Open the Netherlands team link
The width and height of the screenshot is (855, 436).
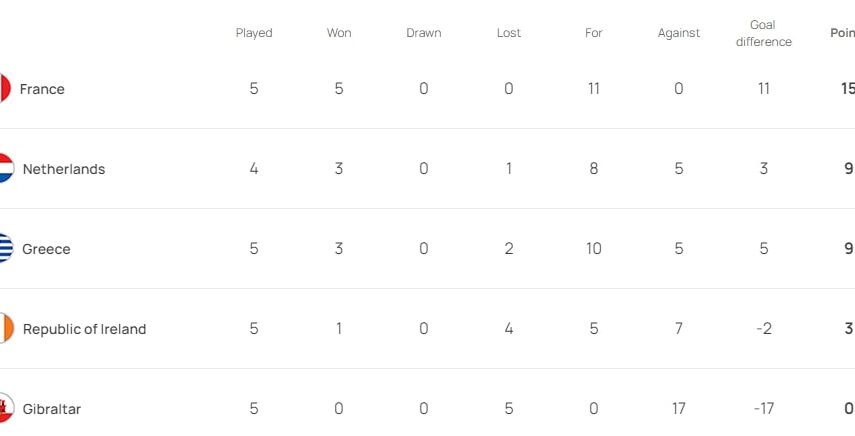64,169
